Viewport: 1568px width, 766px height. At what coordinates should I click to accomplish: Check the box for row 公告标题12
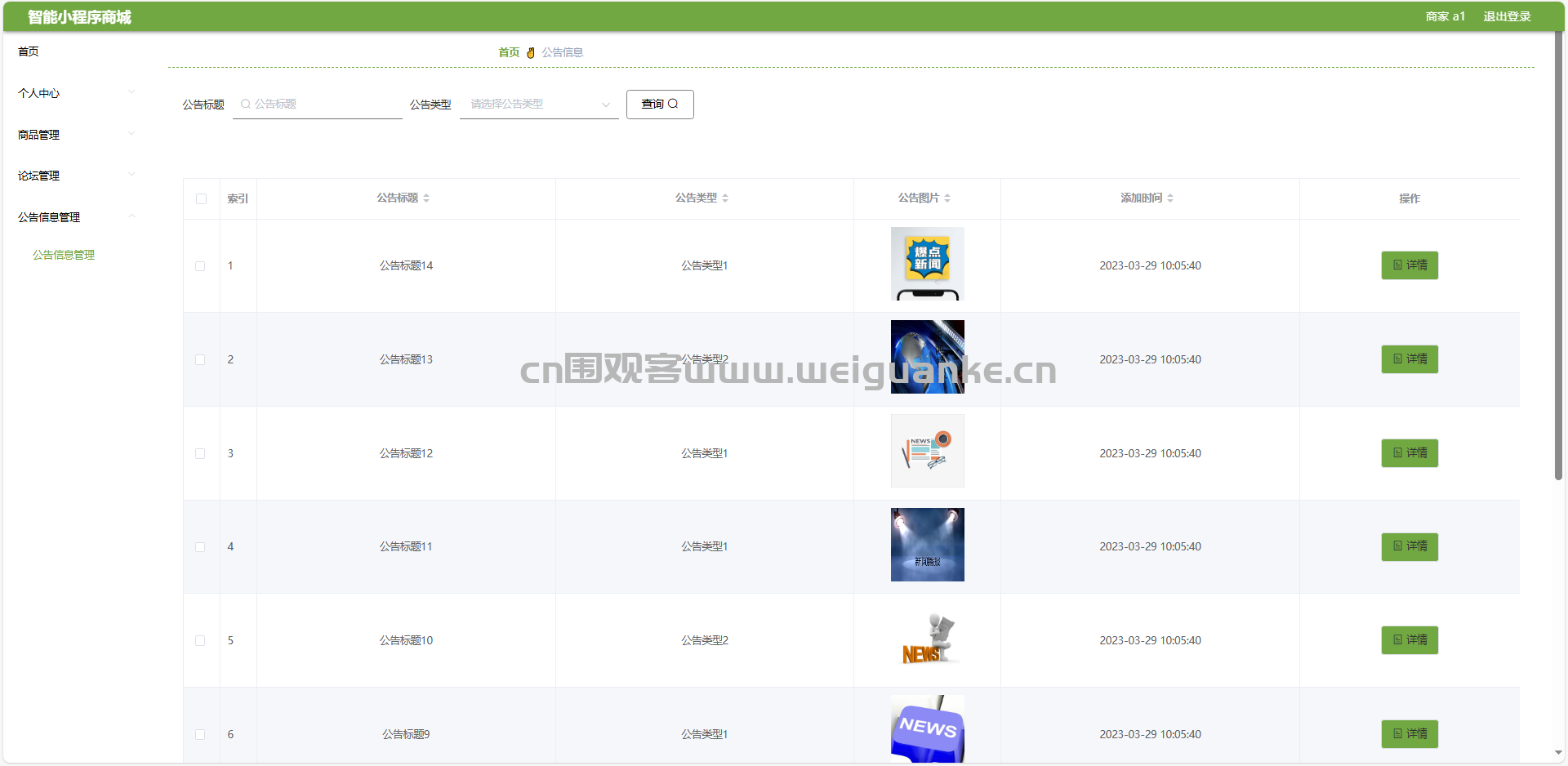[200, 453]
